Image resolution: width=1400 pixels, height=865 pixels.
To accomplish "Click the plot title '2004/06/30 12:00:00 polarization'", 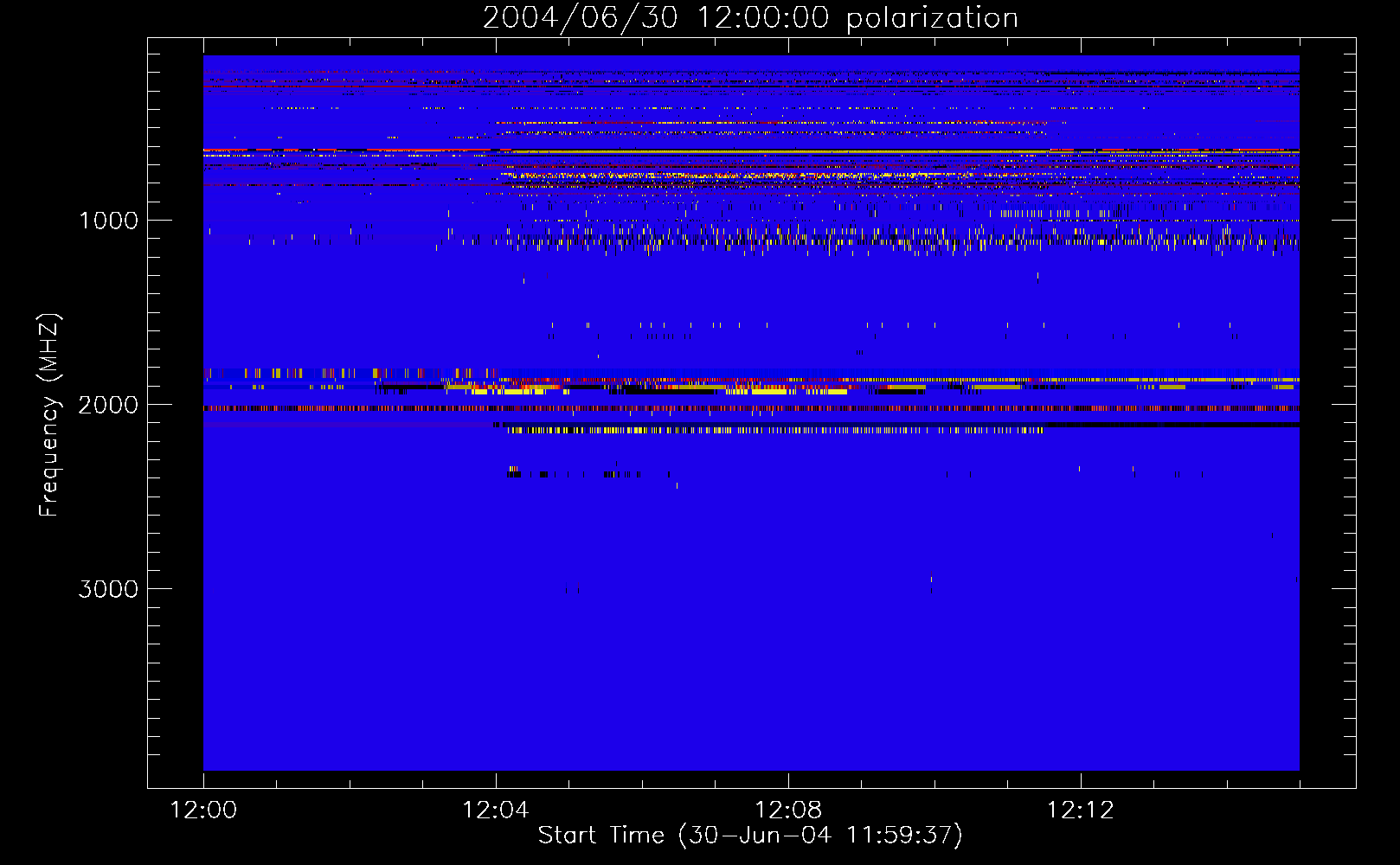I will pos(750,17).
